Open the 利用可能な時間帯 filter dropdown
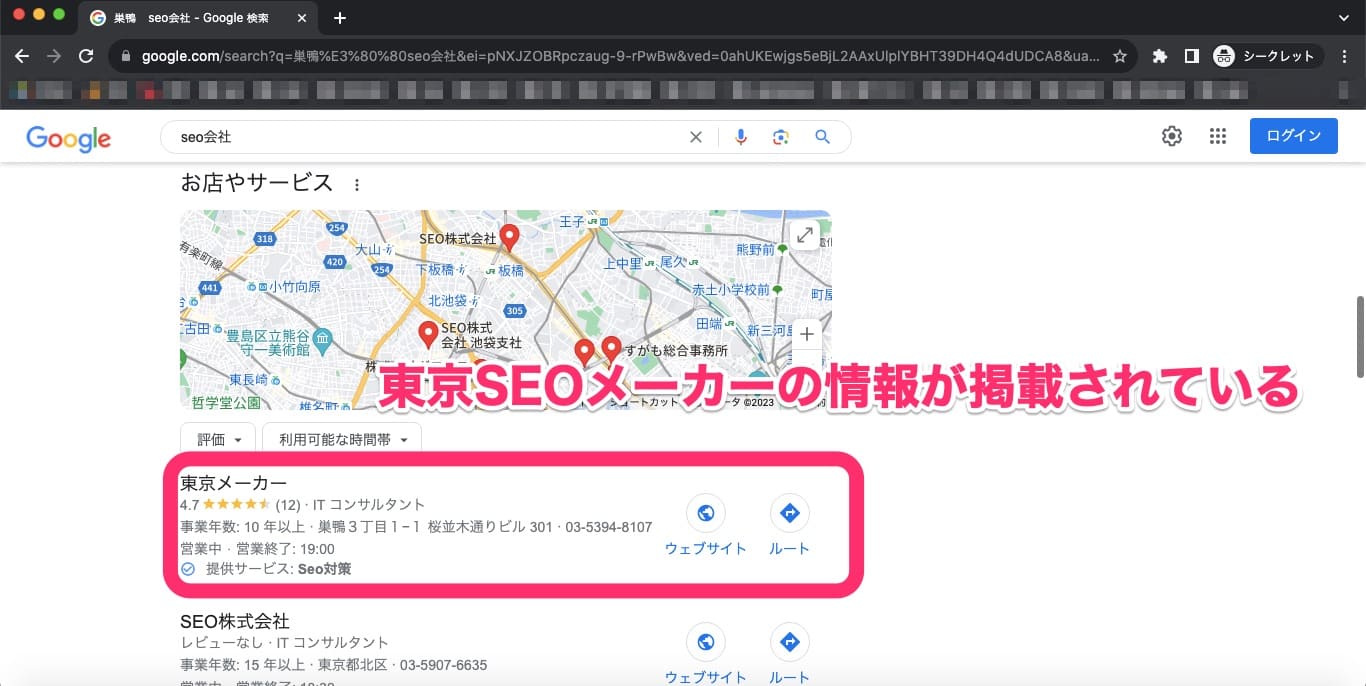This screenshot has height=686, width=1366. [342, 439]
